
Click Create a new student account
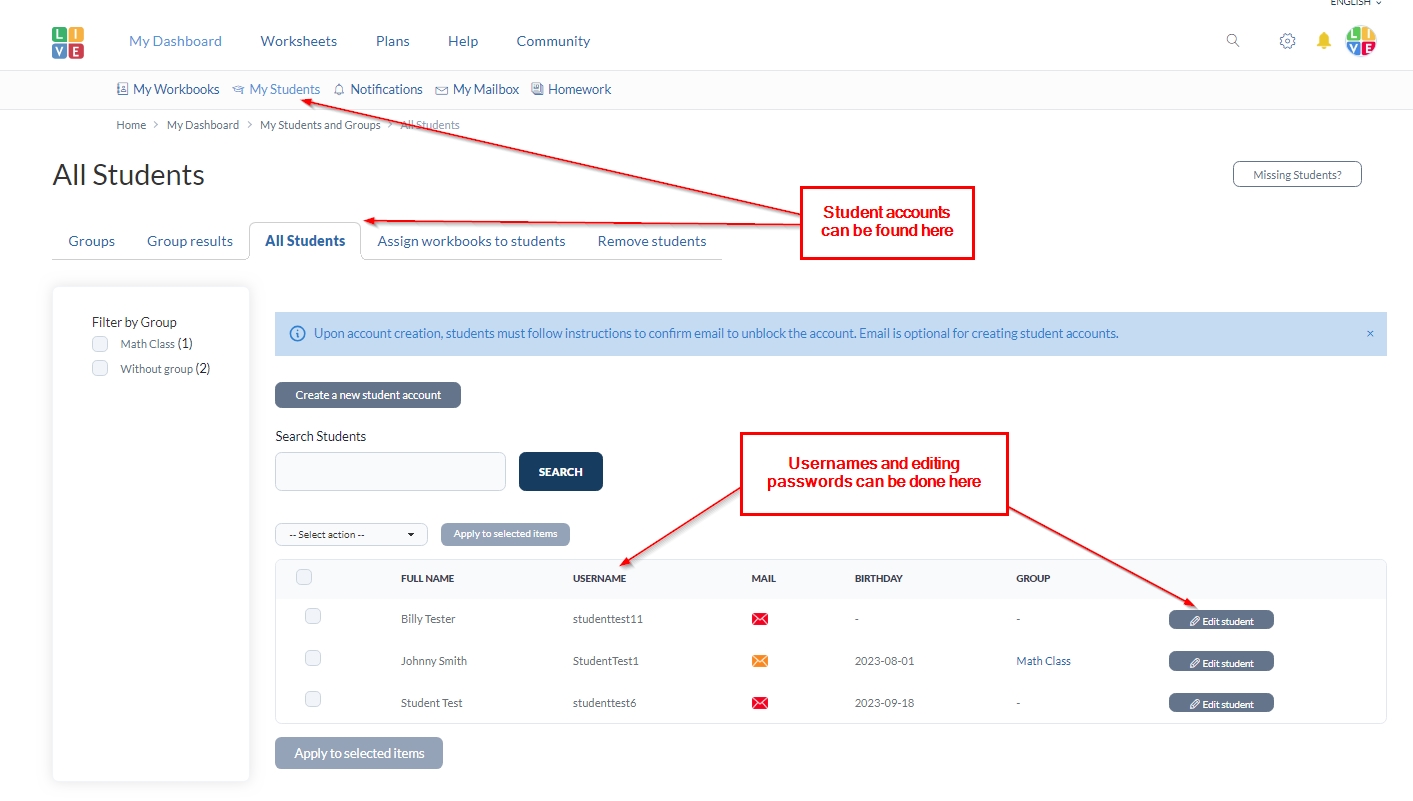click(x=368, y=395)
